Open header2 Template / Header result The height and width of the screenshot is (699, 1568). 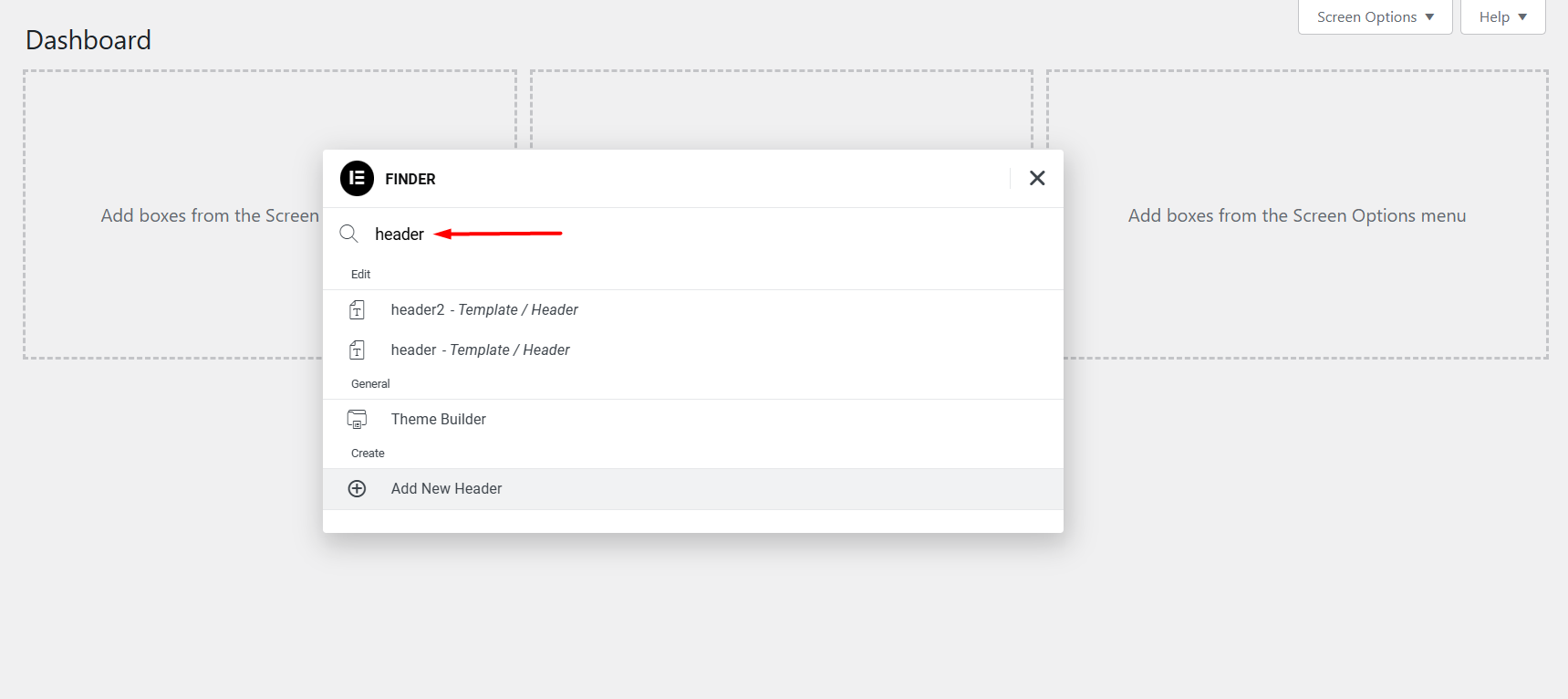[x=693, y=310]
